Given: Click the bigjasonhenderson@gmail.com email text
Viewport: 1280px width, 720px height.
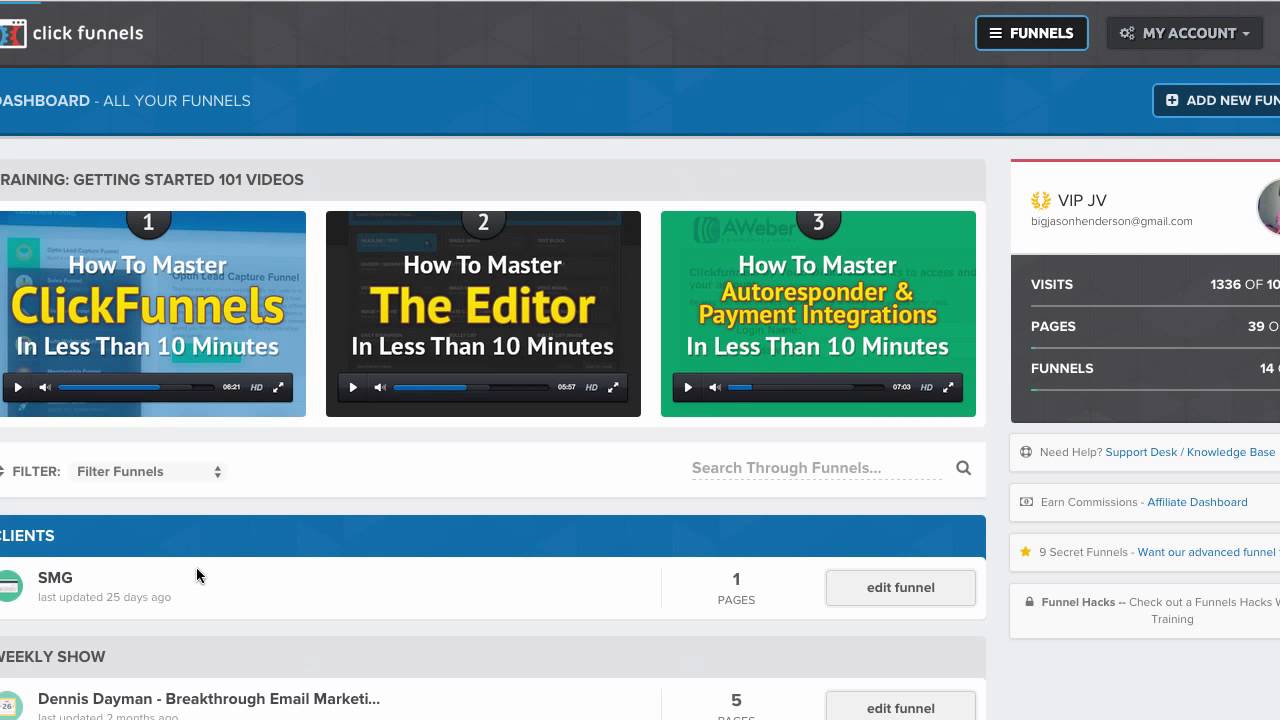Looking at the screenshot, I should pyautogui.click(x=1111, y=221).
